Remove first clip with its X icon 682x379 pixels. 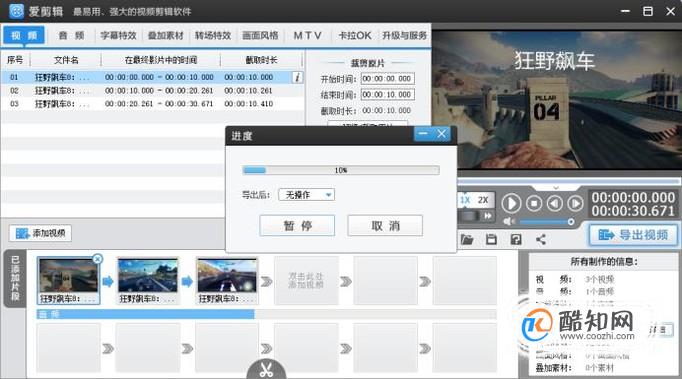tap(97, 259)
